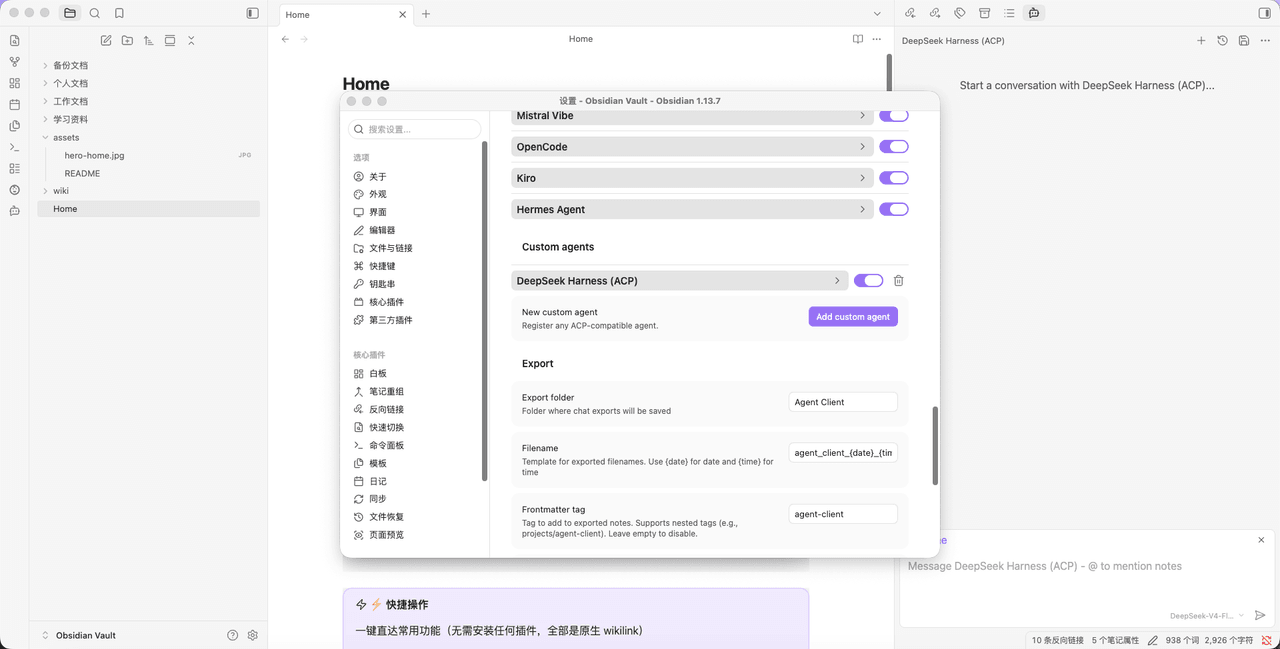
Task: Open the bookmarks panel icon
Action: (x=119, y=13)
